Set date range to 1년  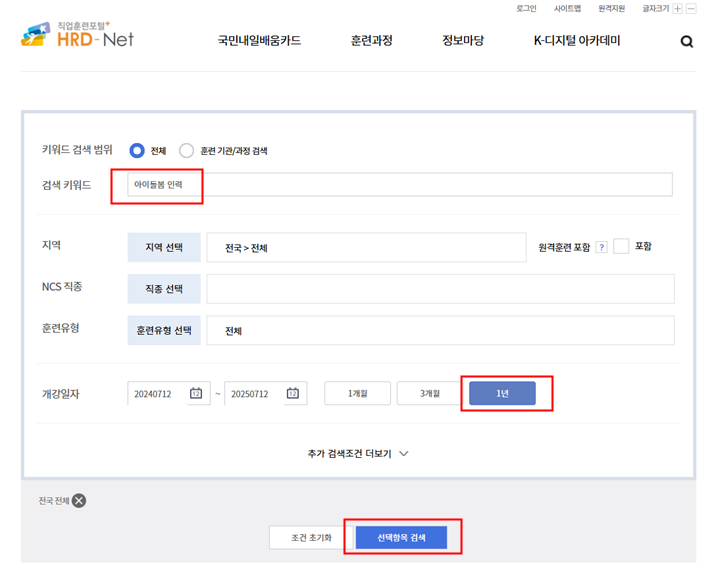502,393
